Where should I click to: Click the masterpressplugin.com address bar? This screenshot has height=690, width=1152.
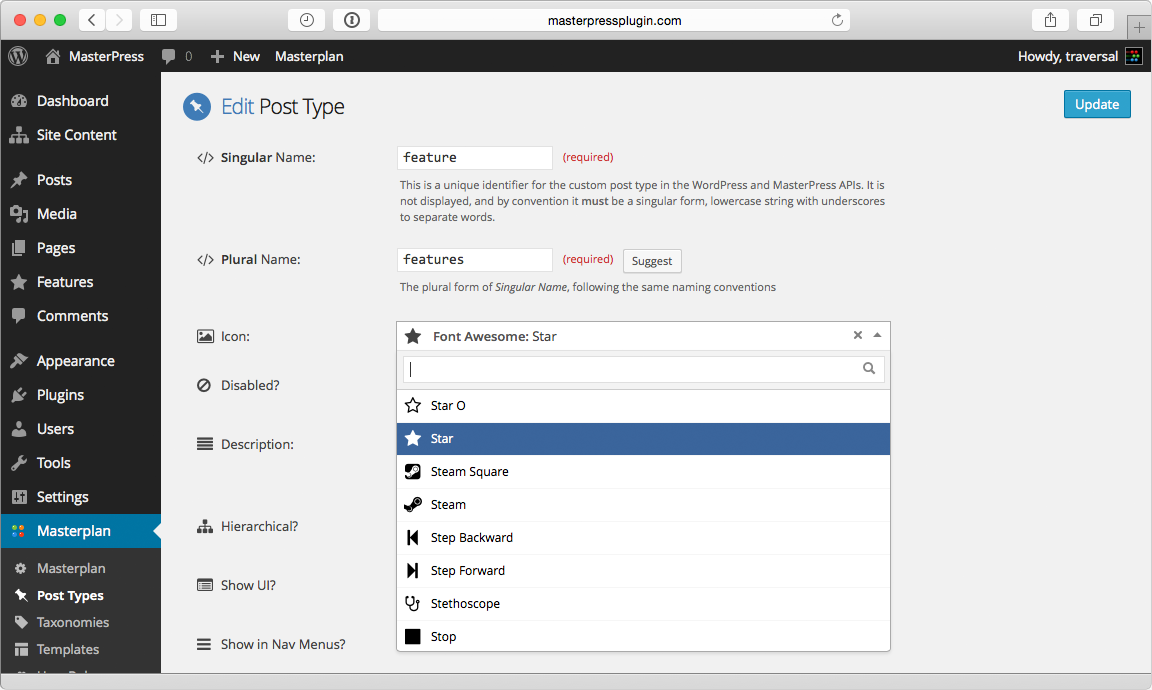(614, 20)
